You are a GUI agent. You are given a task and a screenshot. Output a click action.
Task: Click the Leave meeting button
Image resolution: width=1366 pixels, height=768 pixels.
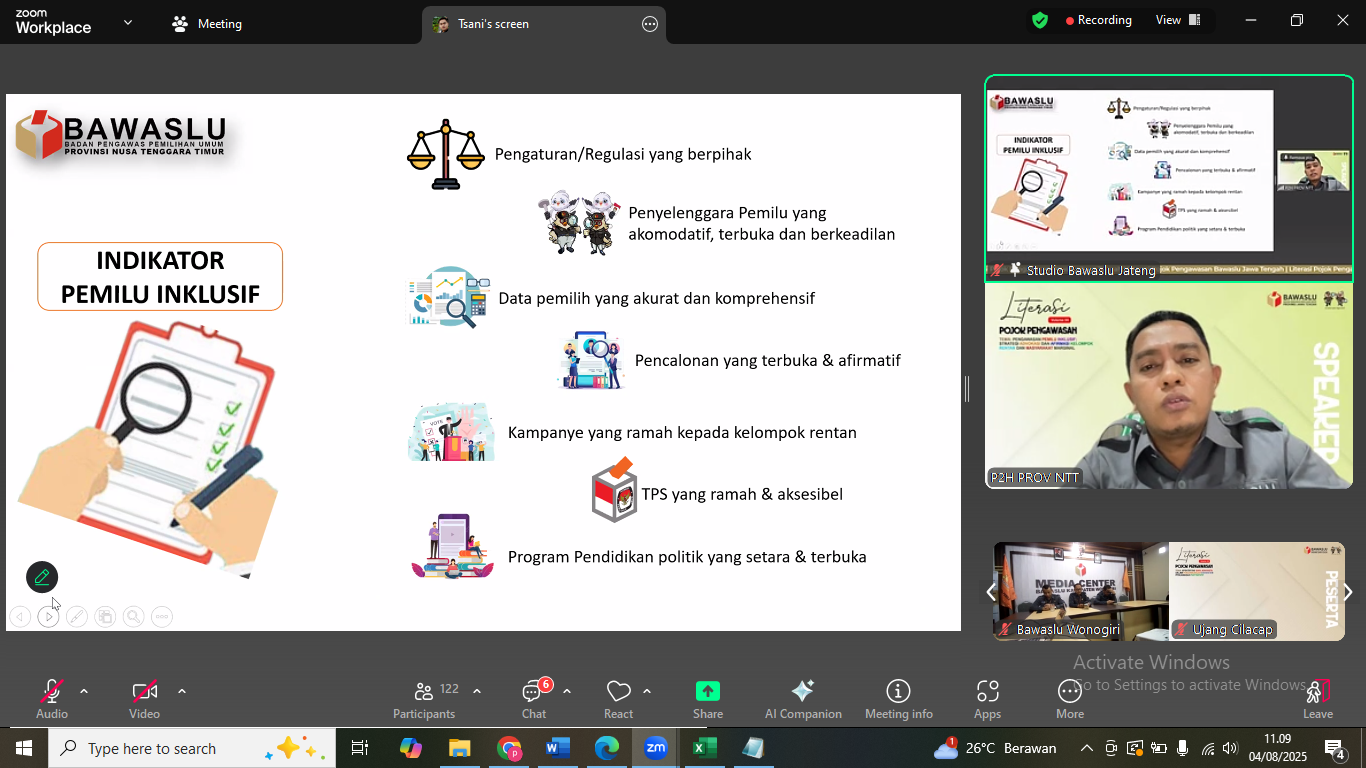coord(1317,699)
